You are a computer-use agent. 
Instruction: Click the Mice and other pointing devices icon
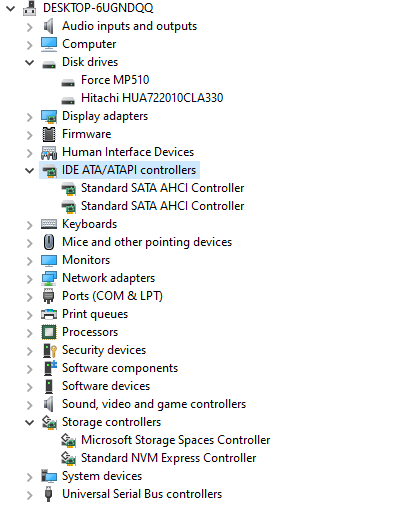click(49, 242)
